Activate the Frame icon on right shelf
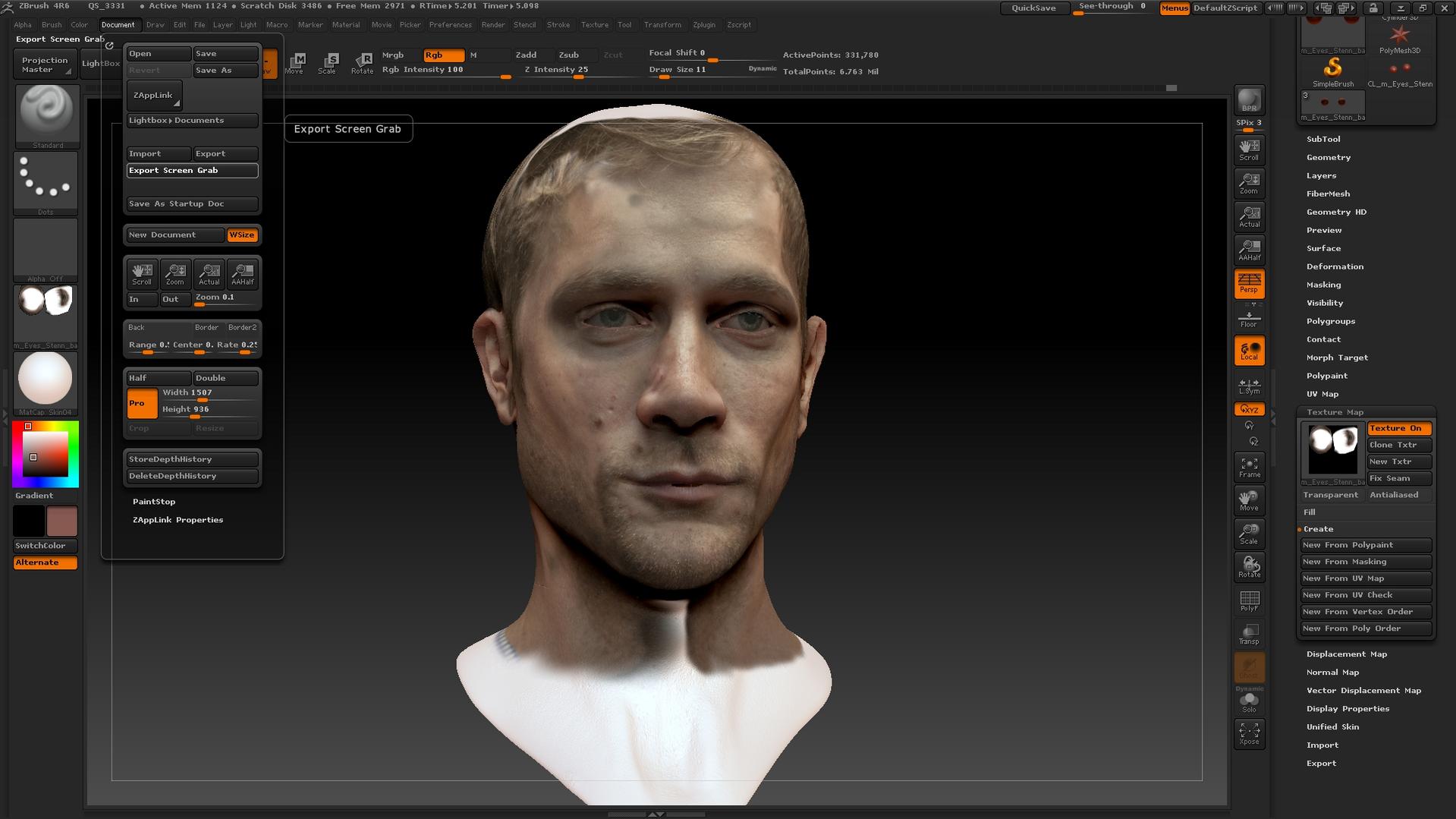The width and height of the screenshot is (1456, 819). coord(1249,466)
